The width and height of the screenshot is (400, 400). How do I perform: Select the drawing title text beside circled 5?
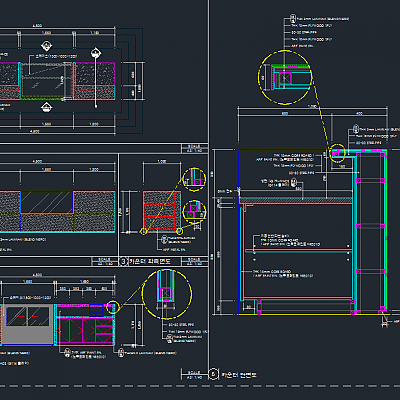(x=239, y=375)
